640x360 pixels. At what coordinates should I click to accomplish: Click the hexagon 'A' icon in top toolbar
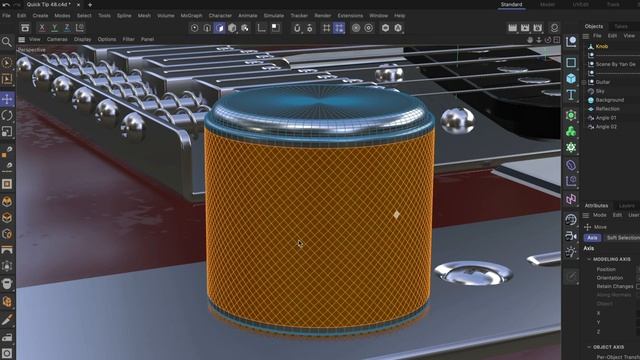point(398,28)
